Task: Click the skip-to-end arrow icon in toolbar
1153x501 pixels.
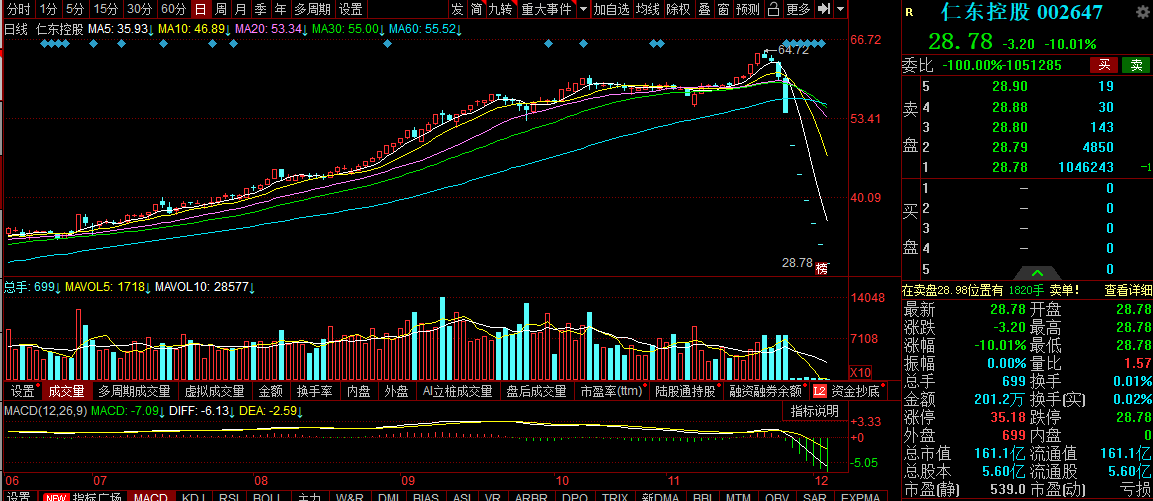Action: tap(823, 9)
